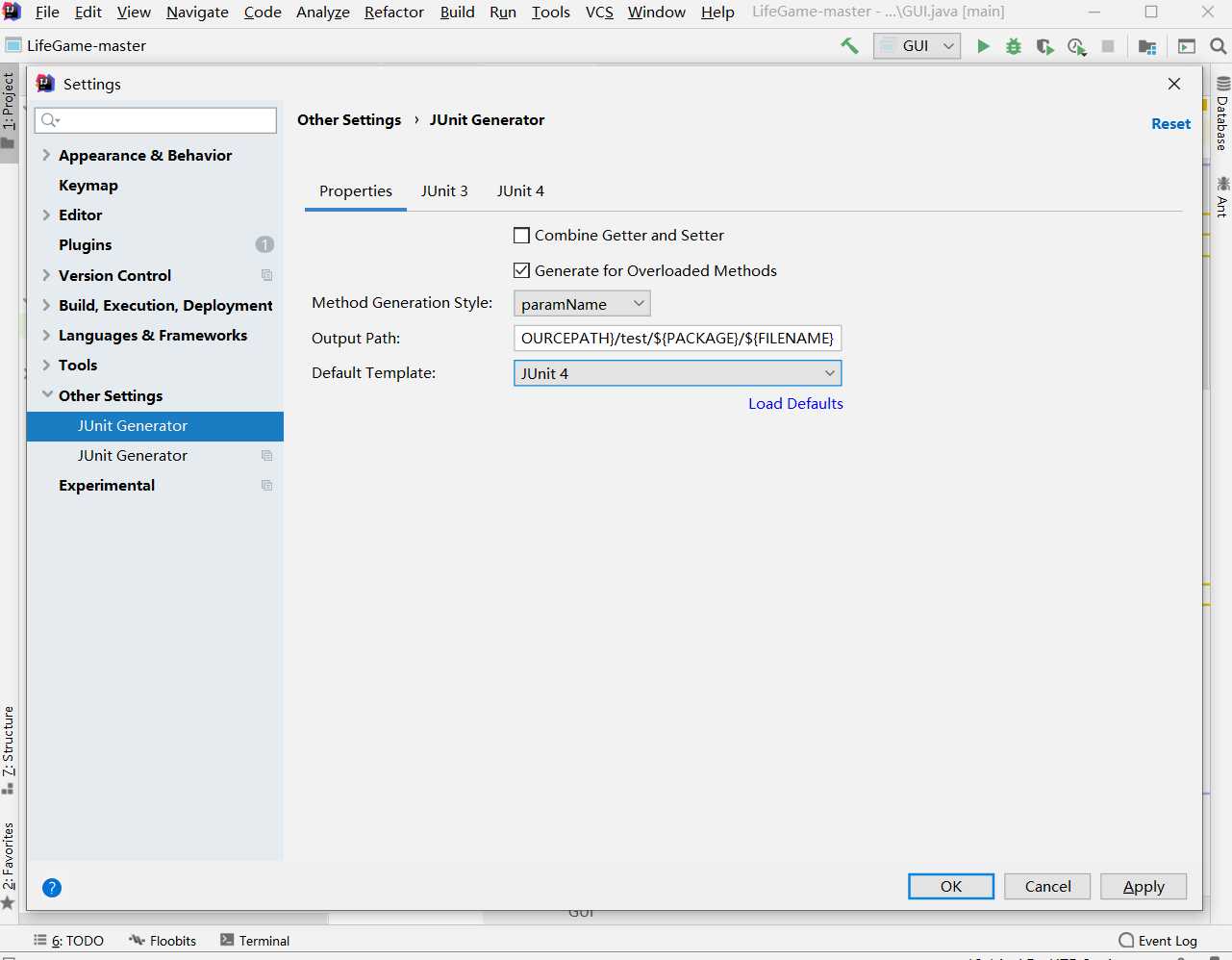The image size is (1232, 960).
Task: Open Method Generation Style dropdown
Action: tap(582, 304)
